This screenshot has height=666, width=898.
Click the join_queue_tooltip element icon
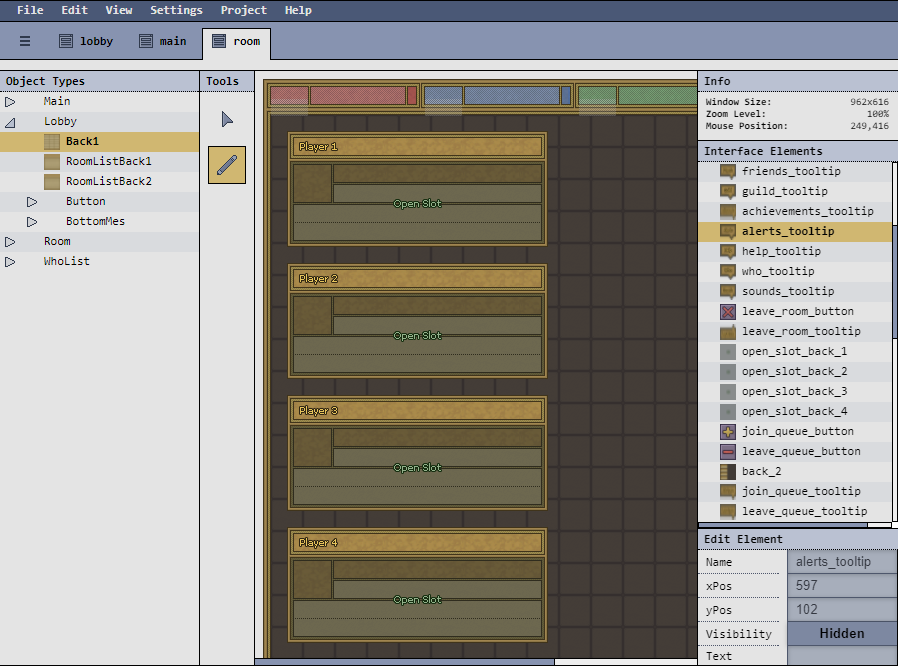tap(728, 491)
